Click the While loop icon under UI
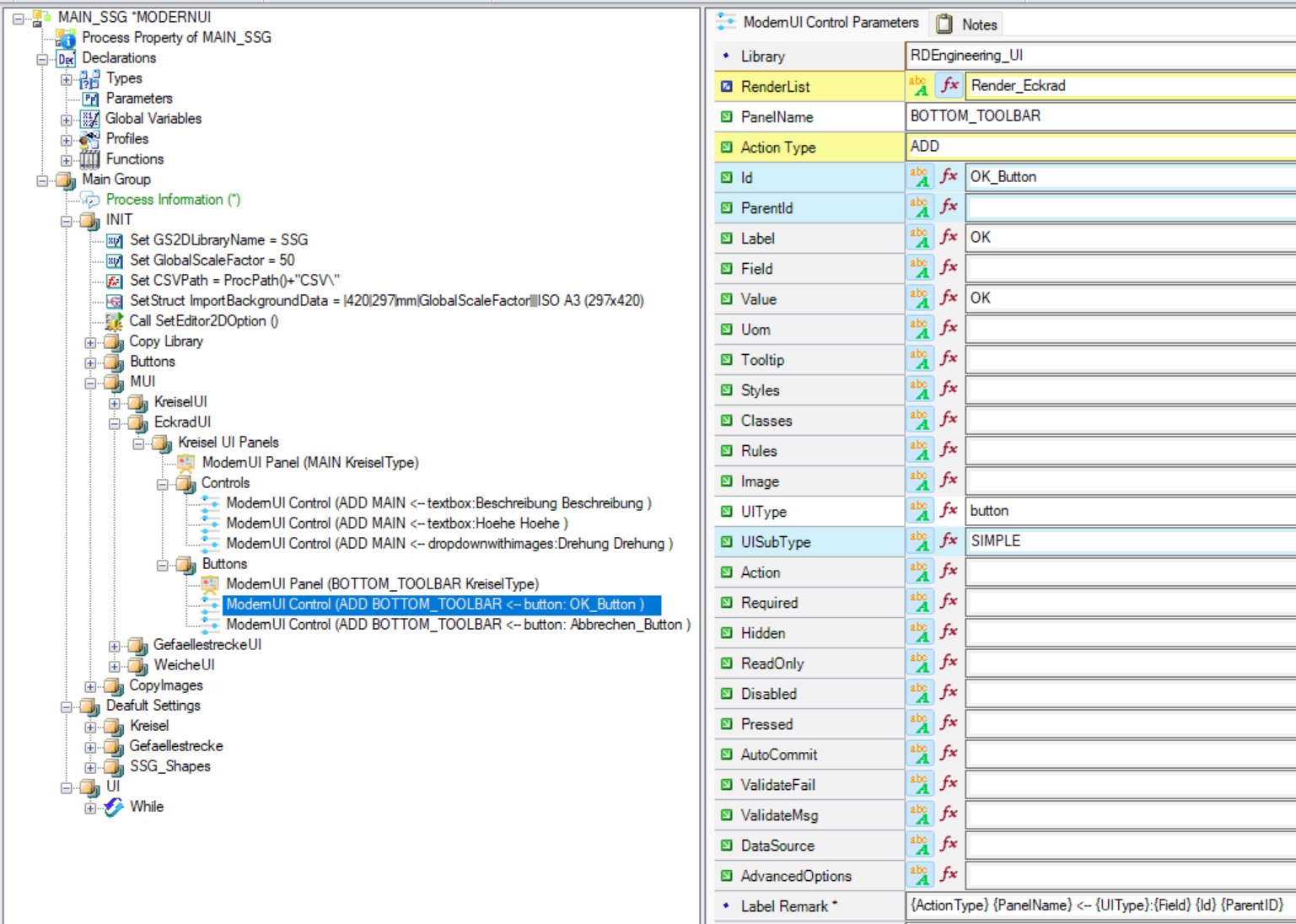 pos(114,807)
